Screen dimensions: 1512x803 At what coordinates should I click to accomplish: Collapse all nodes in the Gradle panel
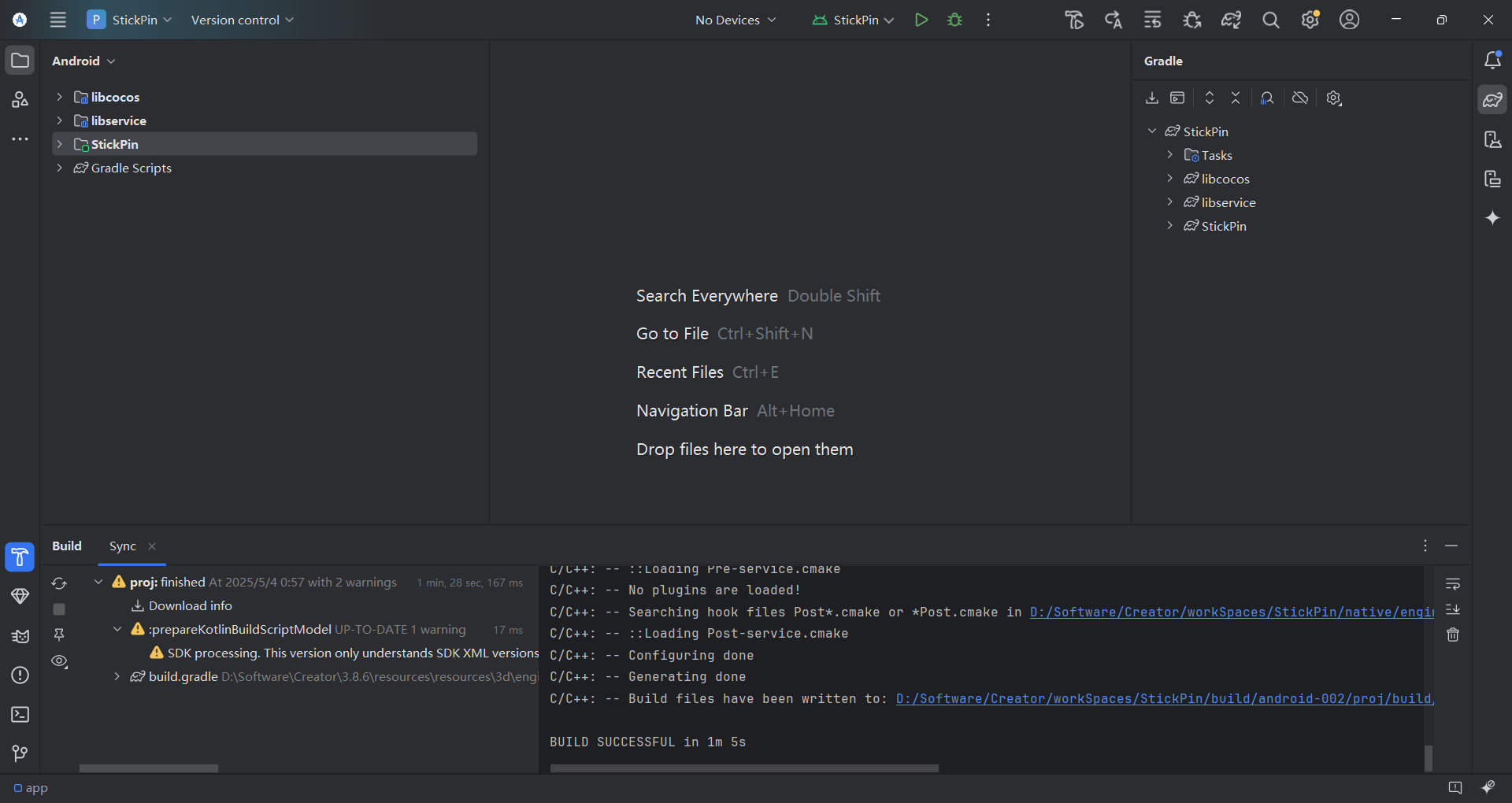[x=1235, y=98]
